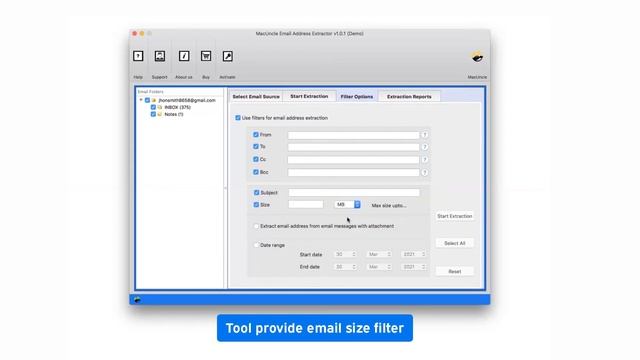
Task: Click the 'Start date' label
Action: pyautogui.click(x=311, y=254)
